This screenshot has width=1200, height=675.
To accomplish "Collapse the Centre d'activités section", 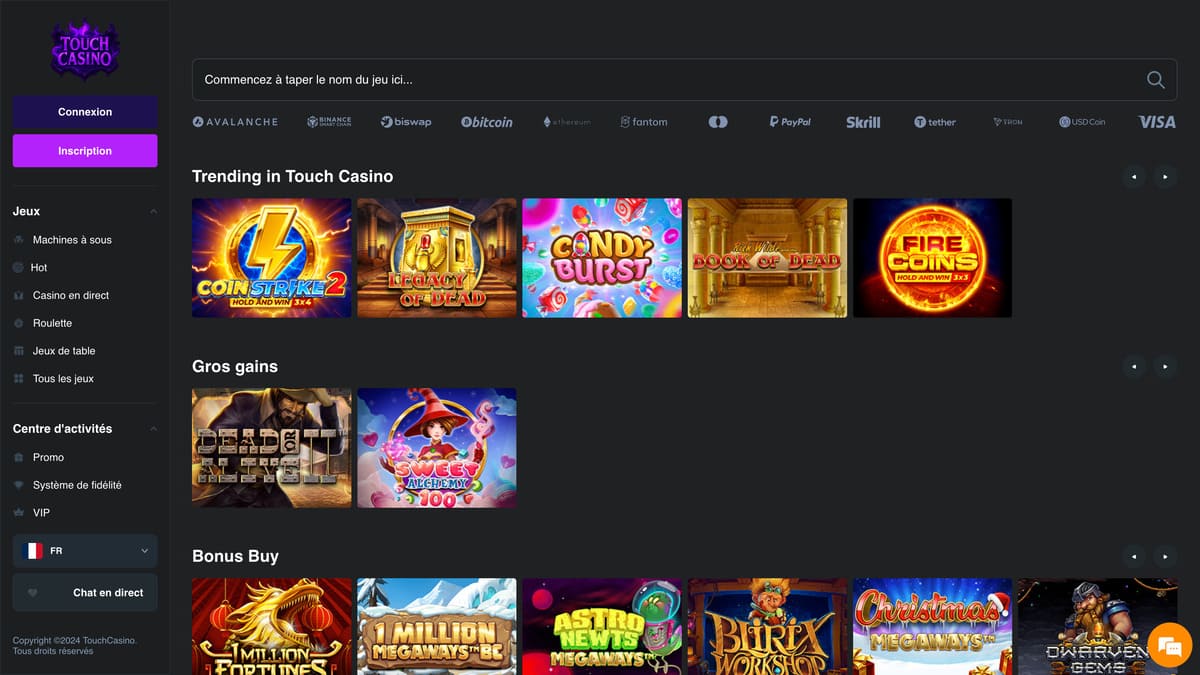I will coord(152,428).
